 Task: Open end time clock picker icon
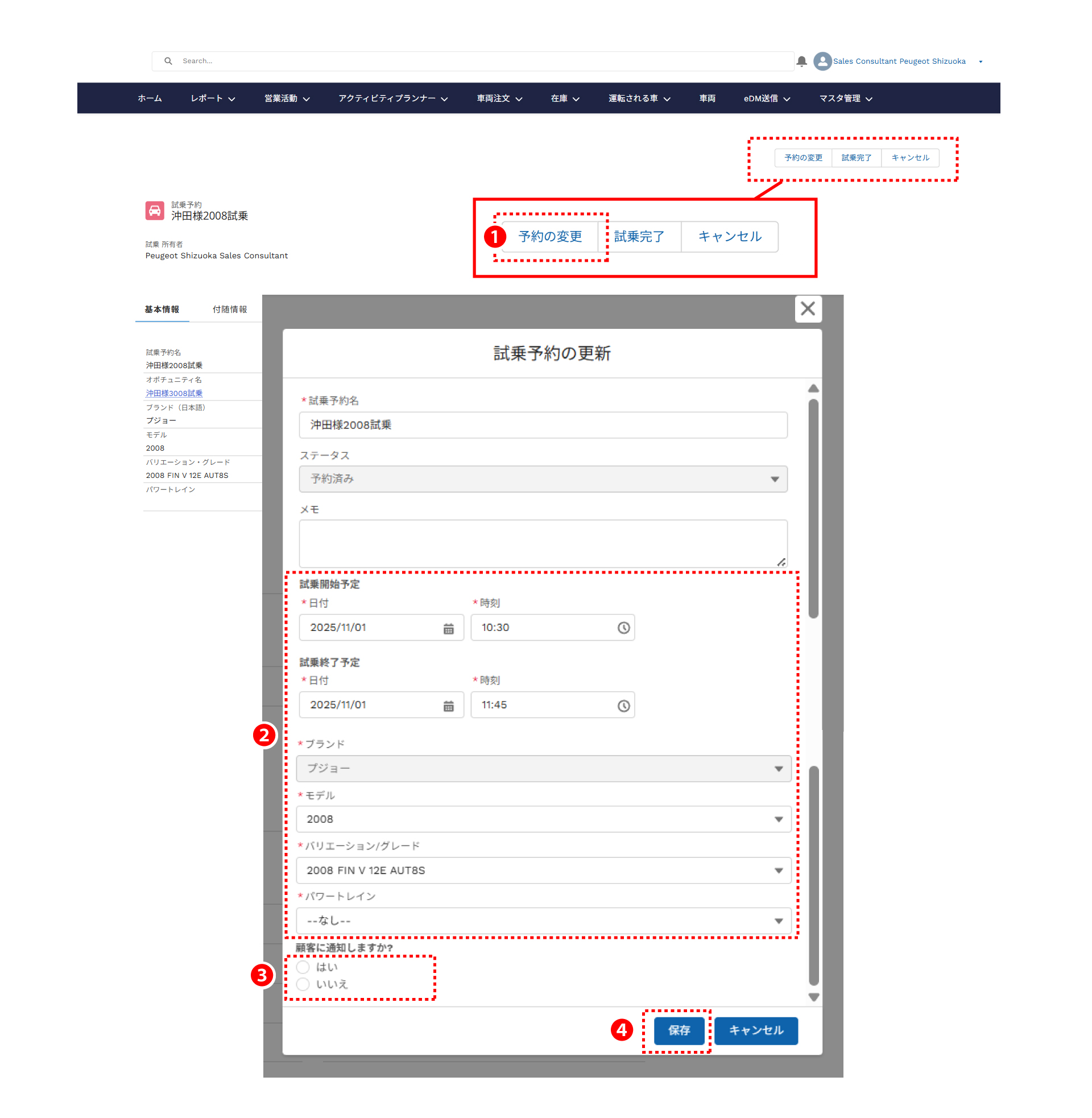[623, 706]
